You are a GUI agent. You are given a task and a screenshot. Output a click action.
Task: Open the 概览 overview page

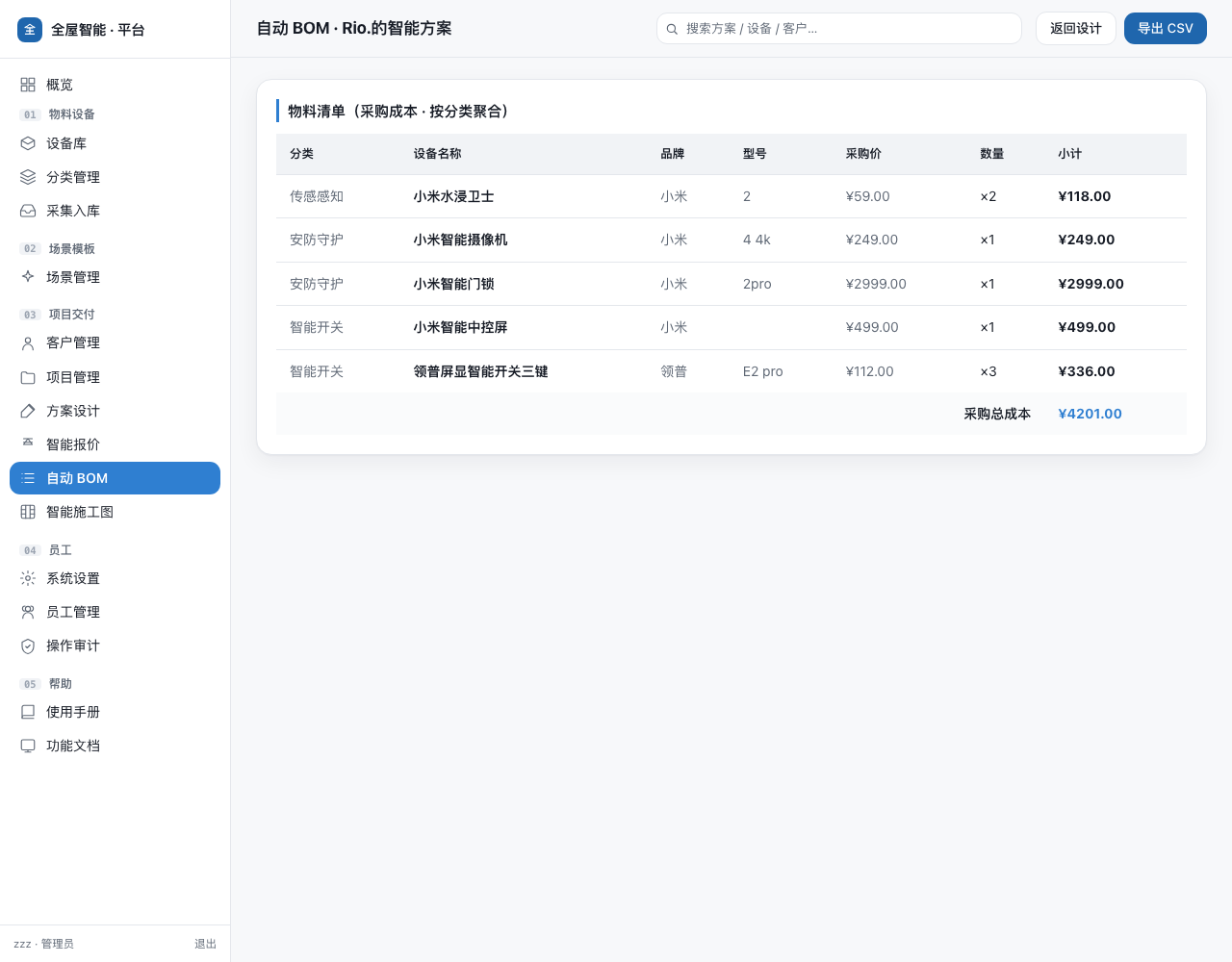pos(115,85)
